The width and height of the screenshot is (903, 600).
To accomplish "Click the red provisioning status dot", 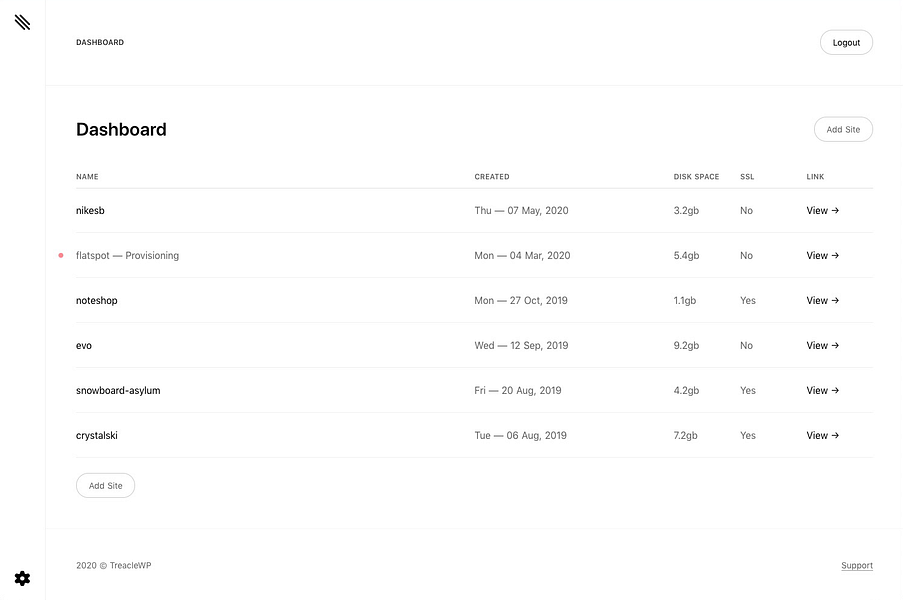I will 61,255.
